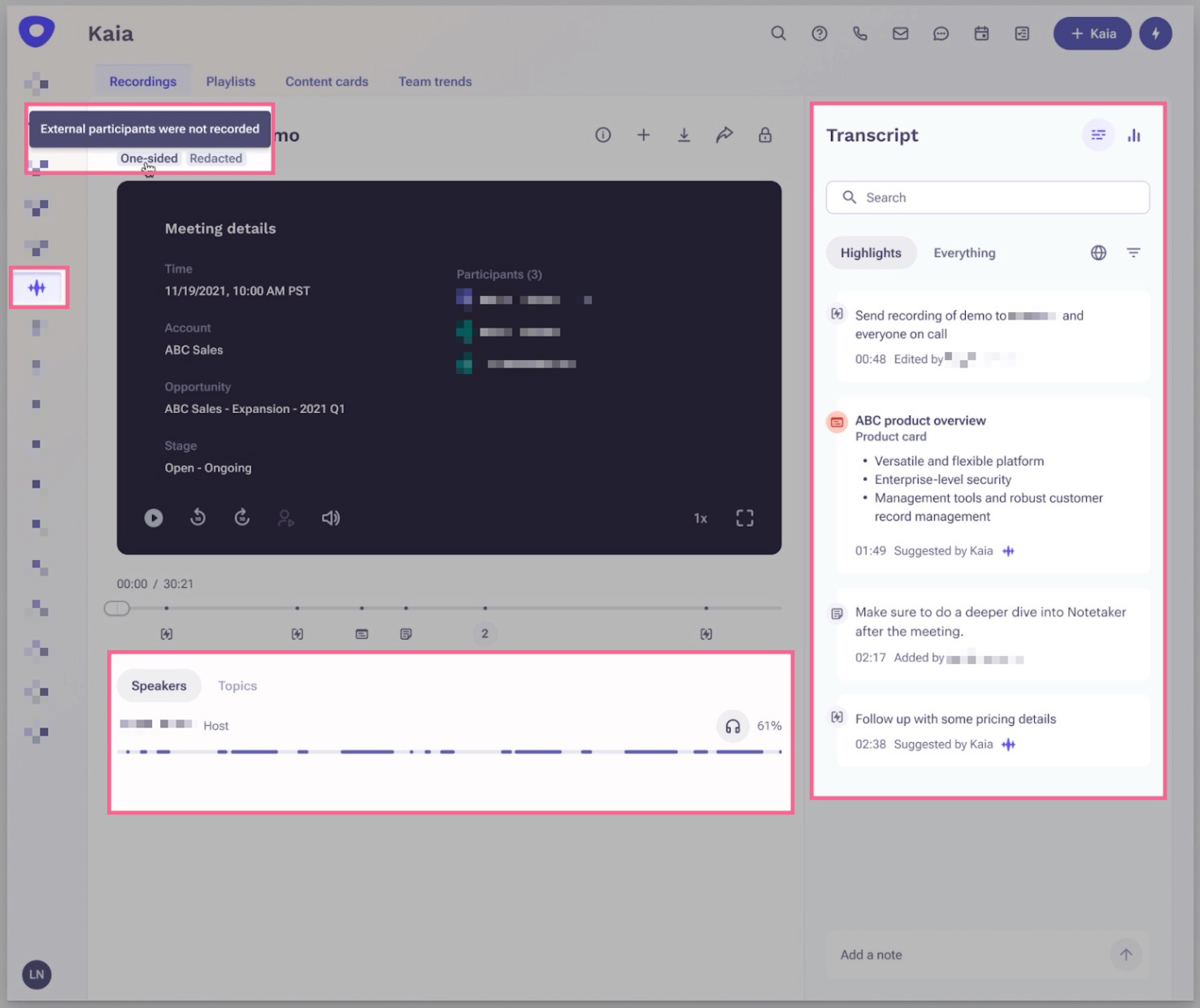Click the plus add icon above player

pyautogui.click(x=643, y=135)
